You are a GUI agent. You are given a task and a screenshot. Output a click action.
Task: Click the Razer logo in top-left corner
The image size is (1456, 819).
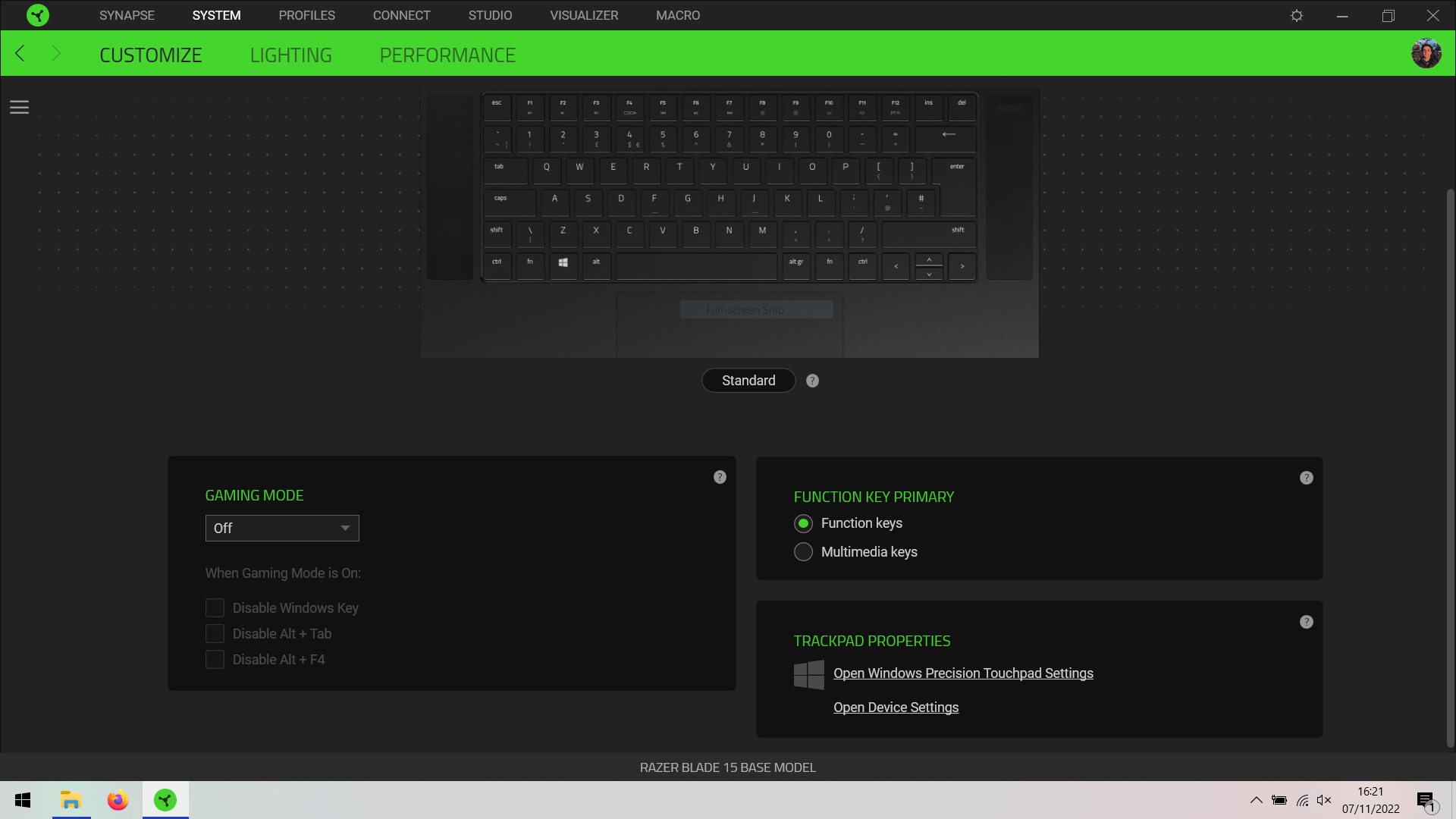point(37,15)
